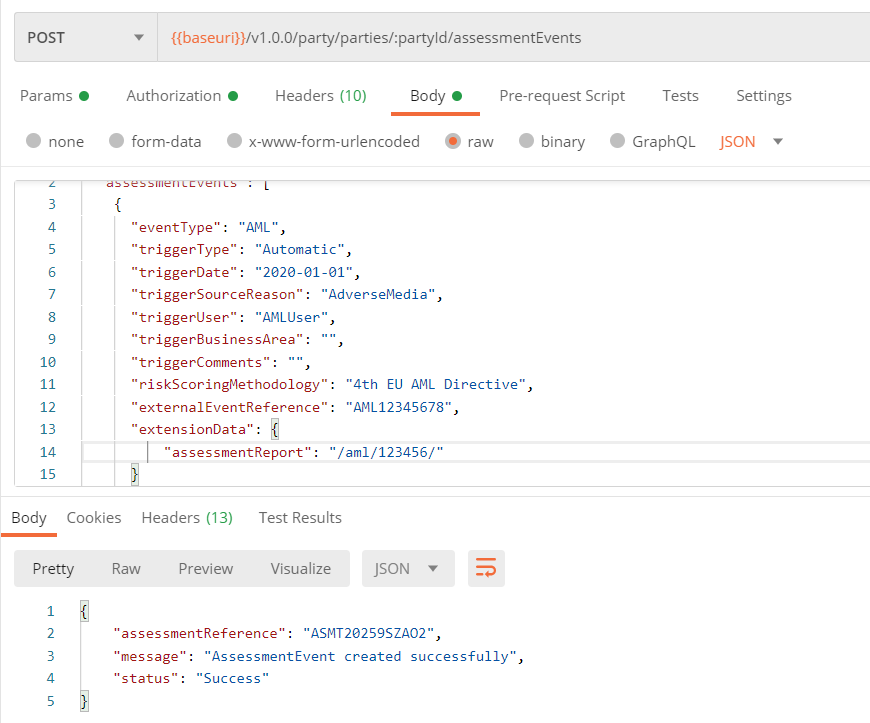Switch to Raw response view
870x723 pixels.
tap(126, 568)
